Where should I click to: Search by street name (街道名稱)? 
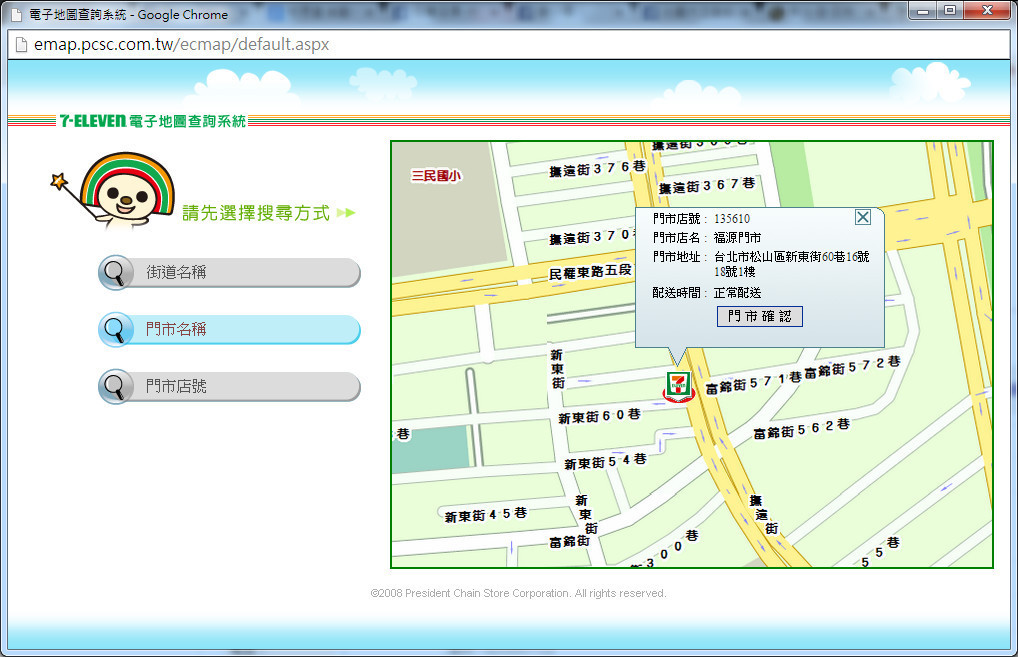(229, 273)
